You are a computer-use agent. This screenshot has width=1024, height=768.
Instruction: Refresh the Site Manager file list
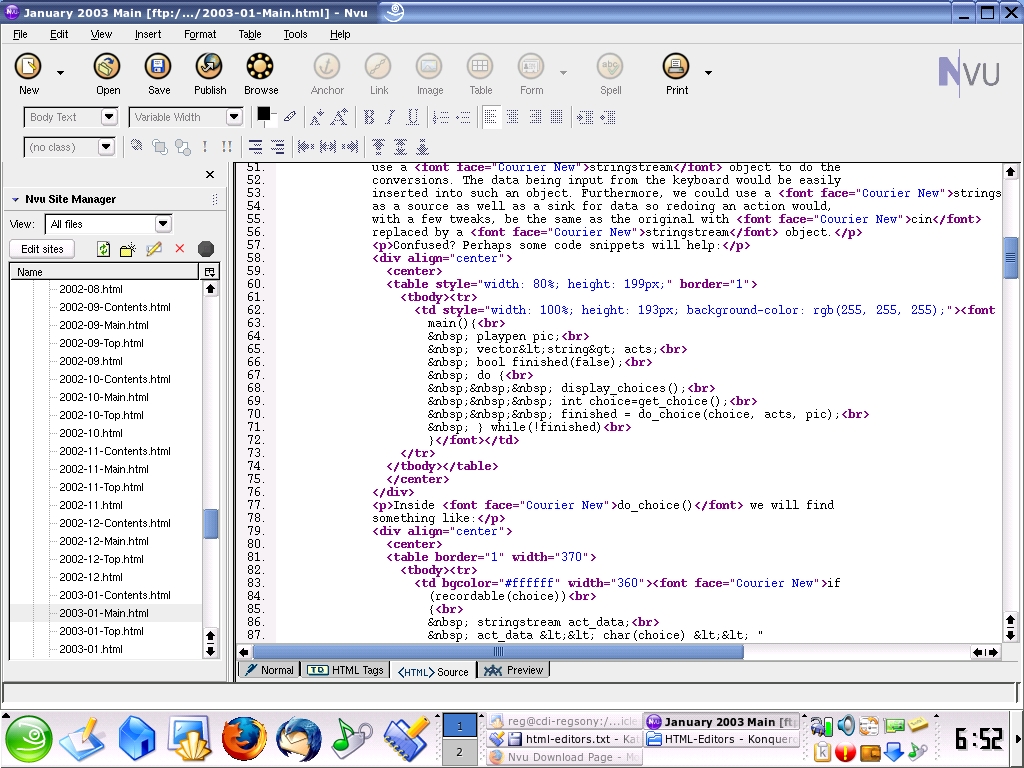pyautogui.click(x=103, y=249)
